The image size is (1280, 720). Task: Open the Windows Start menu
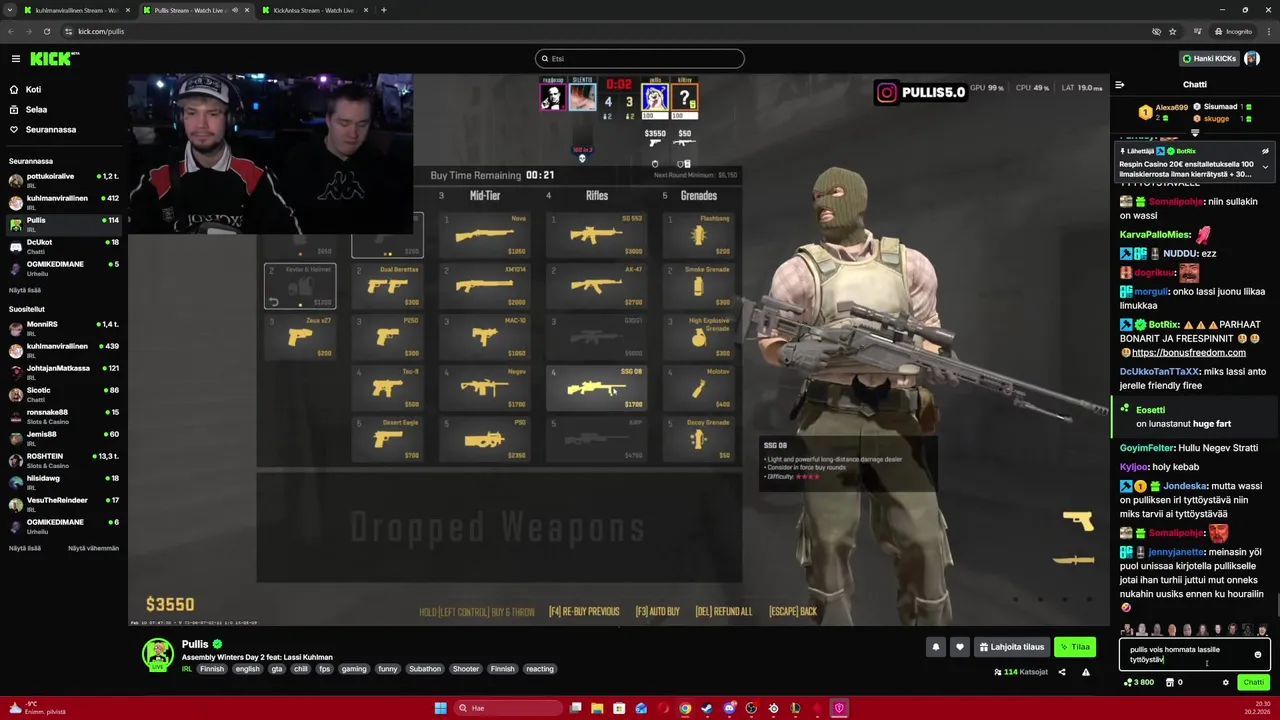coord(440,708)
